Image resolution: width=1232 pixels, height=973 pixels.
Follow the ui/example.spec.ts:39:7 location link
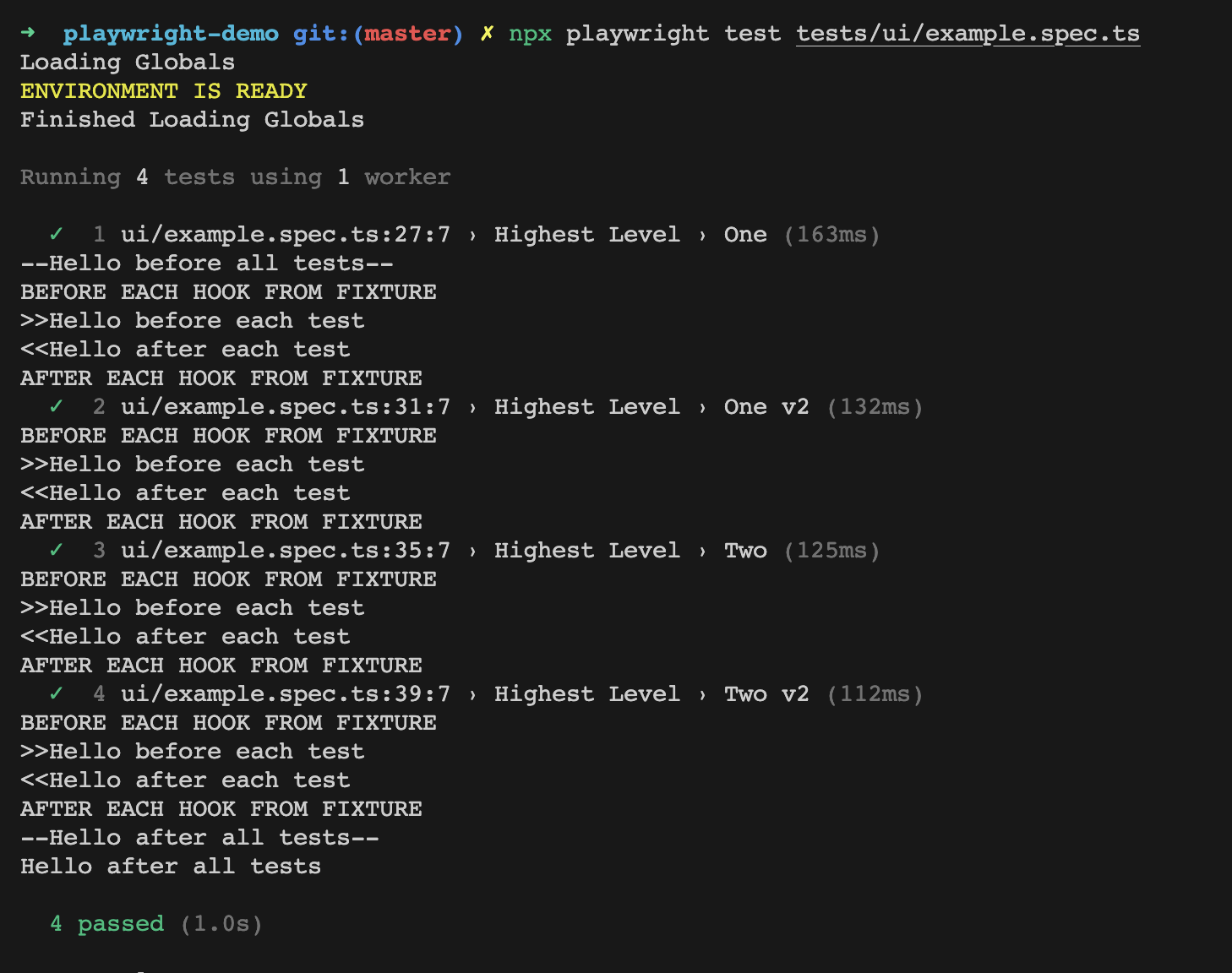point(285,693)
